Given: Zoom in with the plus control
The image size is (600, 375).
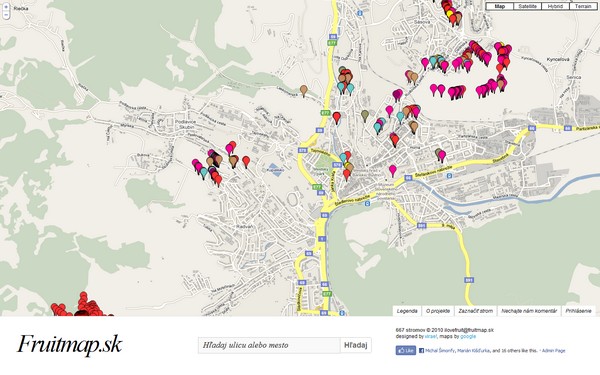Looking at the screenshot, I should point(6,7).
